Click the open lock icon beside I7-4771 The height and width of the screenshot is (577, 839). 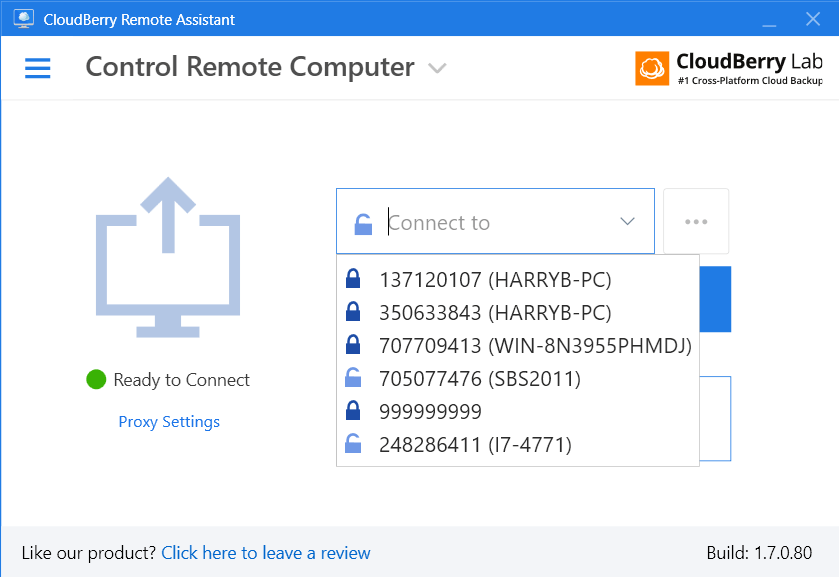tap(352, 444)
